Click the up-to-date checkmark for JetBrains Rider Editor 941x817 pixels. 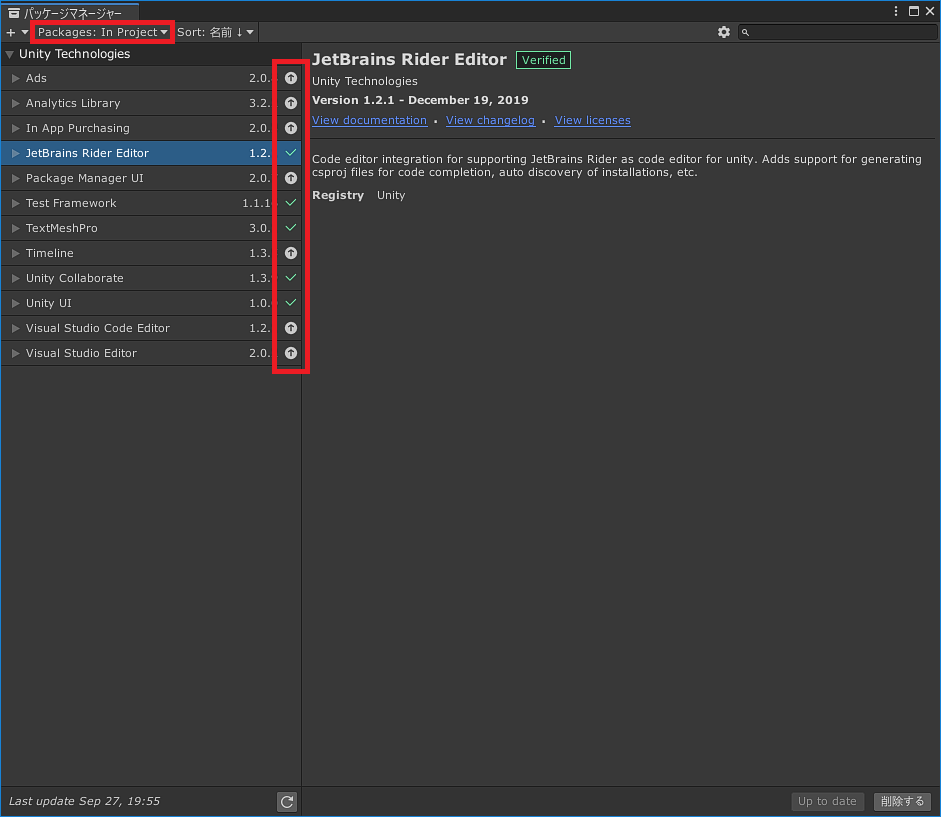[290, 153]
